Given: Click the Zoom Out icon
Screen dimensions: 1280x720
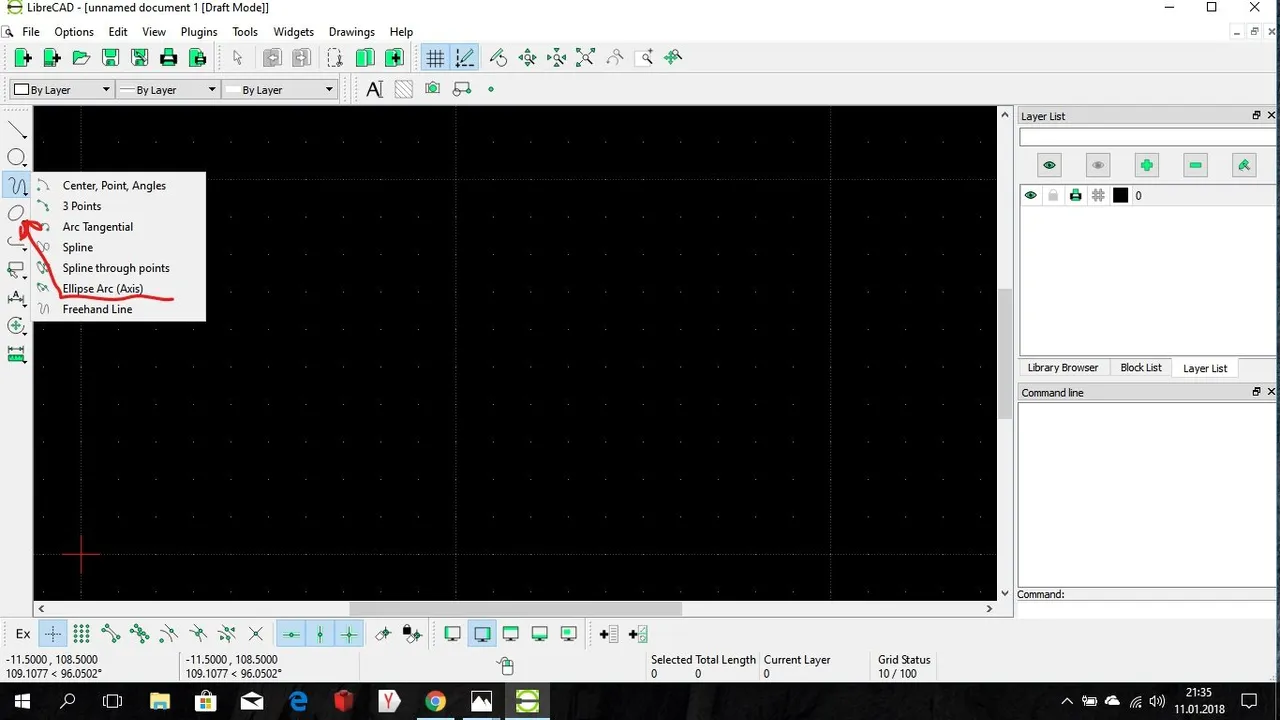Looking at the screenshot, I should [x=556, y=58].
